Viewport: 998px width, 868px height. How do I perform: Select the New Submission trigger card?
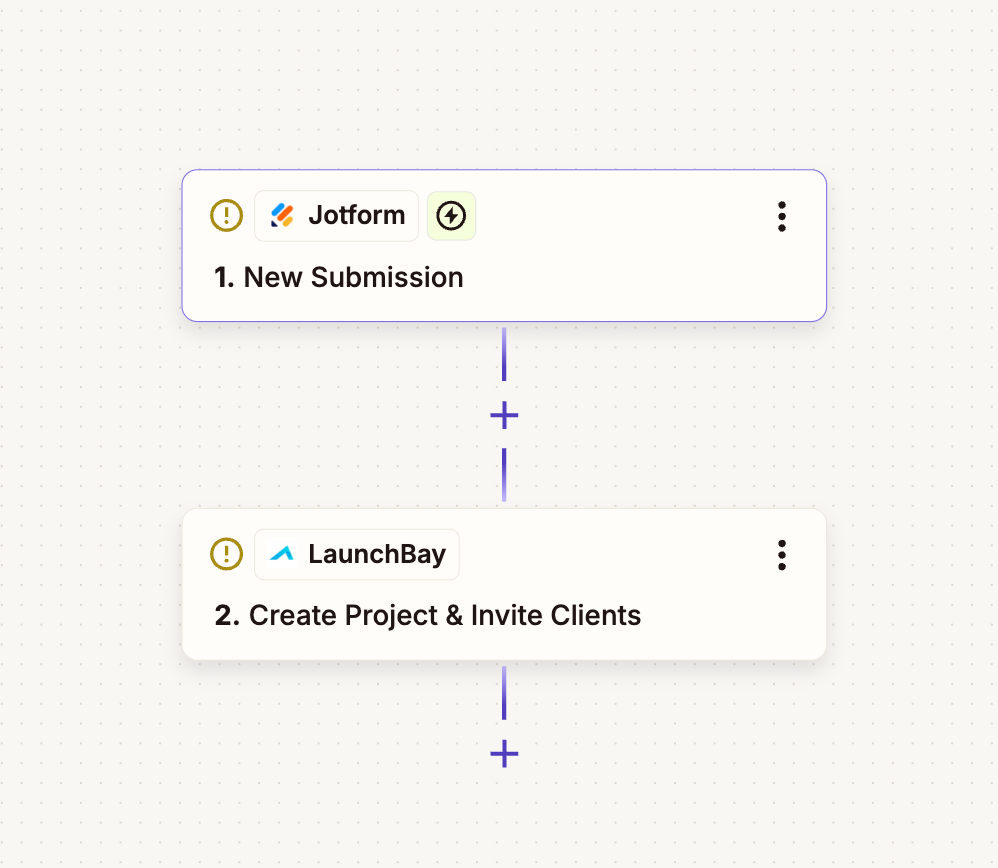[504, 246]
